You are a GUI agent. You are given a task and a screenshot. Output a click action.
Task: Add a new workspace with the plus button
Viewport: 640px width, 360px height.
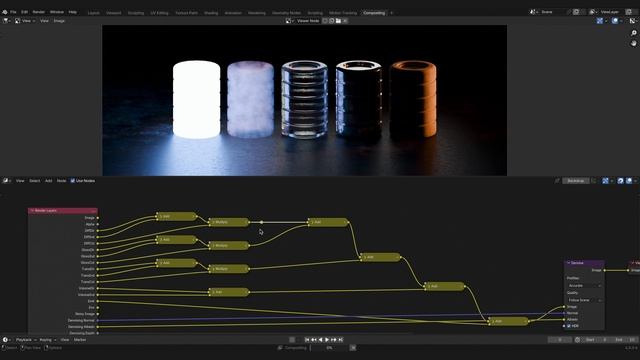pyautogui.click(x=391, y=13)
